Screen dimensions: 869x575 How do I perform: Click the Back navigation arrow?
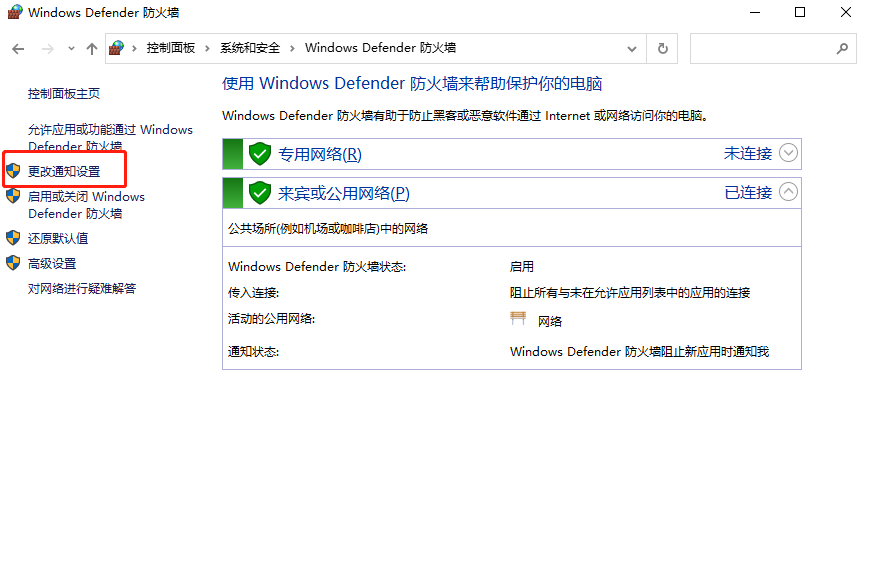tap(18, 49)
